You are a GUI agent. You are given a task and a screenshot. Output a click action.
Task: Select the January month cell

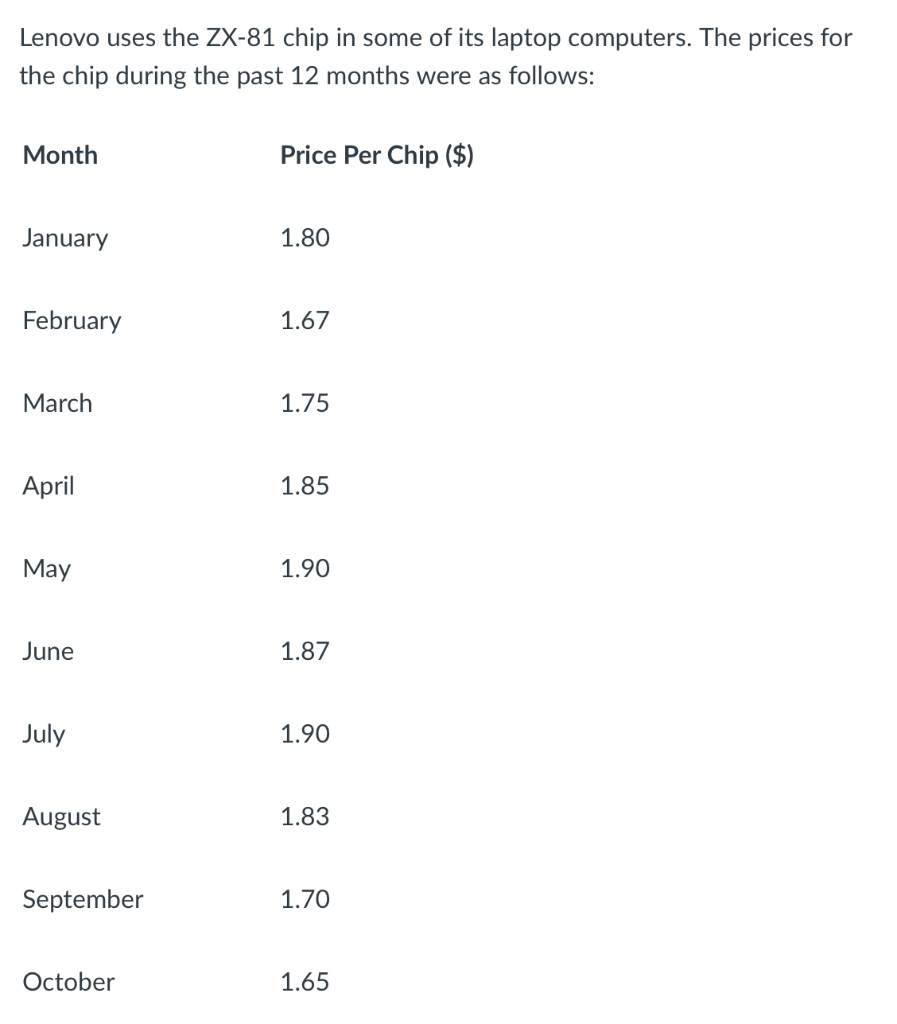(65, 238)
